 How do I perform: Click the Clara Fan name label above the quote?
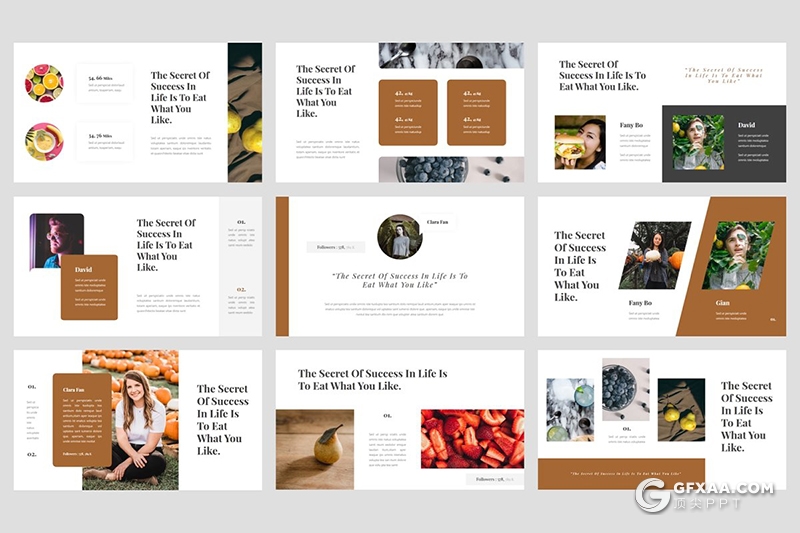[x=439, y=222]
